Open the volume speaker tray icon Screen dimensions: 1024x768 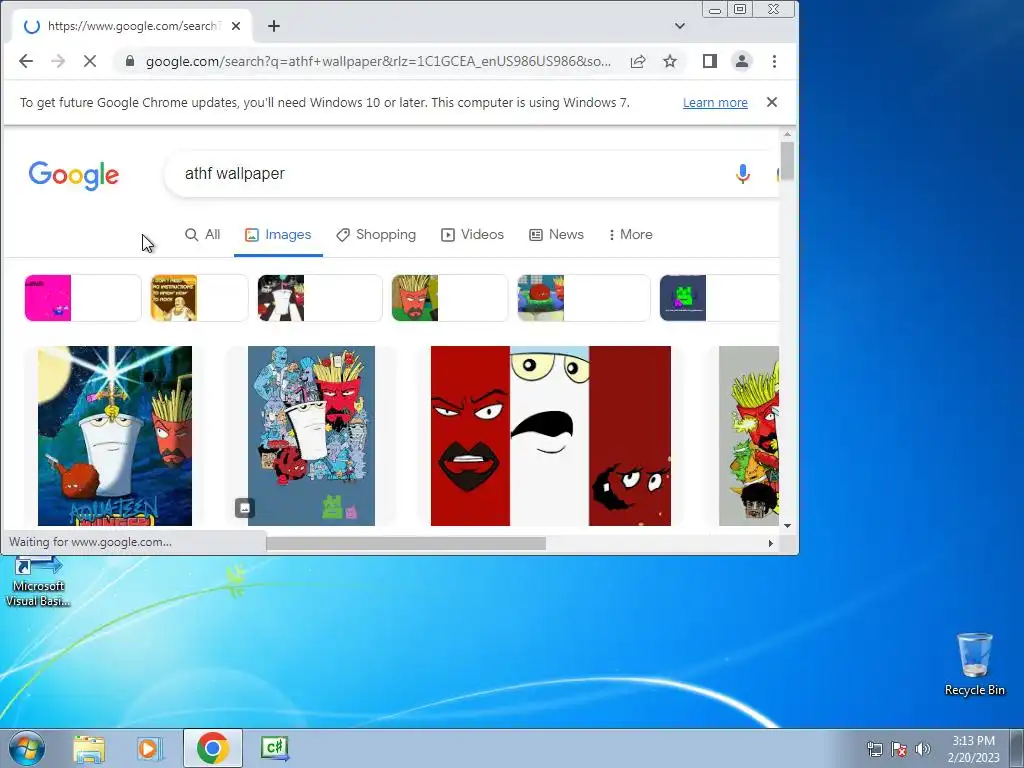923,749
